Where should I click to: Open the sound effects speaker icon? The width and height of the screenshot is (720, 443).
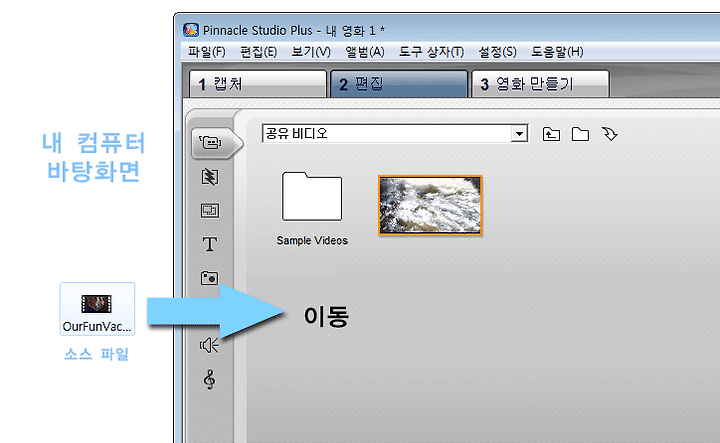(209, 345)
